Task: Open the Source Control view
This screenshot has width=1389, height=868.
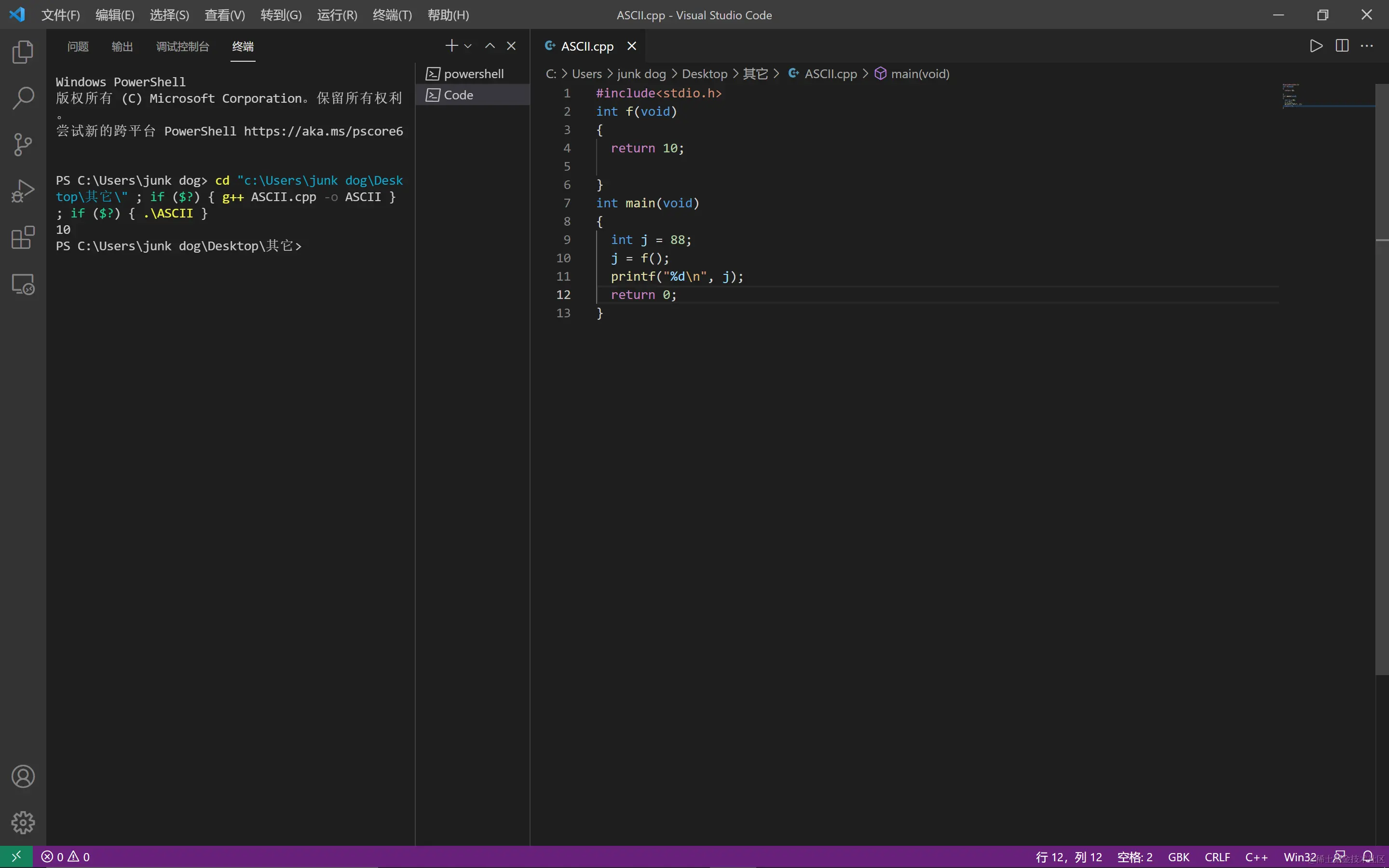Action: pos(23,145)
